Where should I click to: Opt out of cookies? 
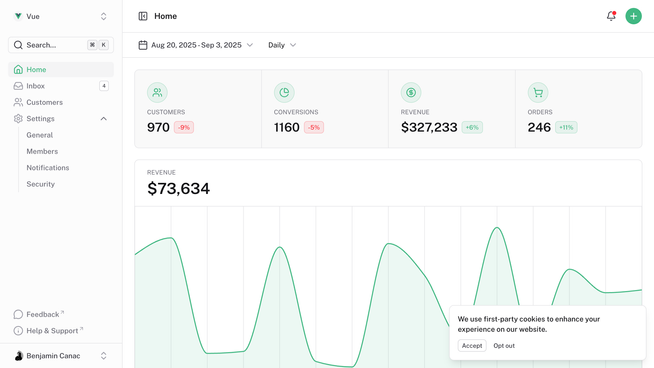pos(504,345)
